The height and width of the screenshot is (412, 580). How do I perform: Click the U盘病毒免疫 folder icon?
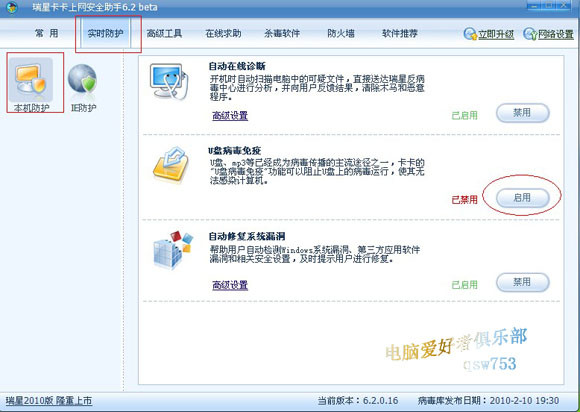(171, 165)
